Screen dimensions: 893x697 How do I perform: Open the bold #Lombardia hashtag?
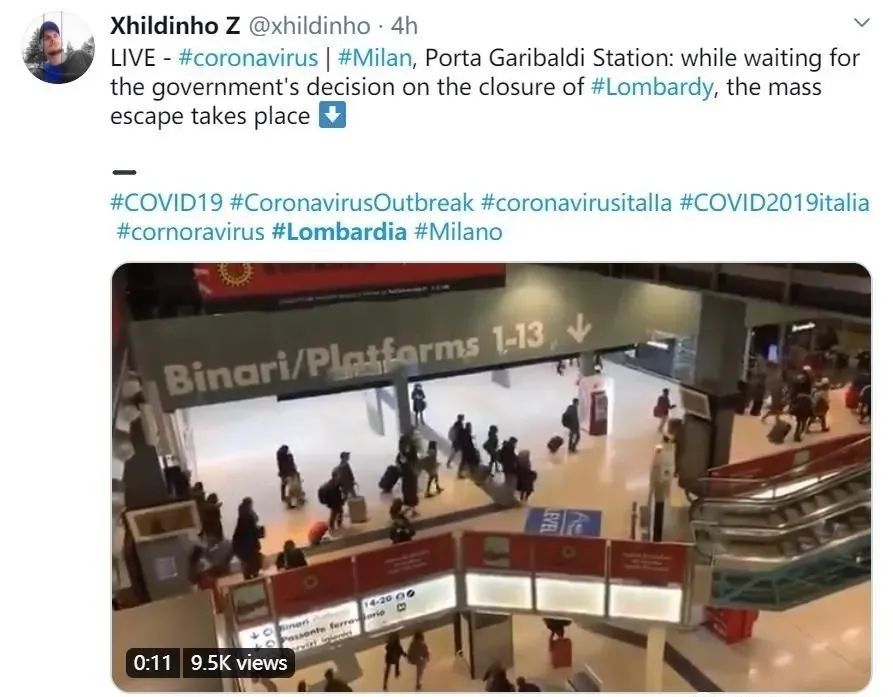pos(339,232)
